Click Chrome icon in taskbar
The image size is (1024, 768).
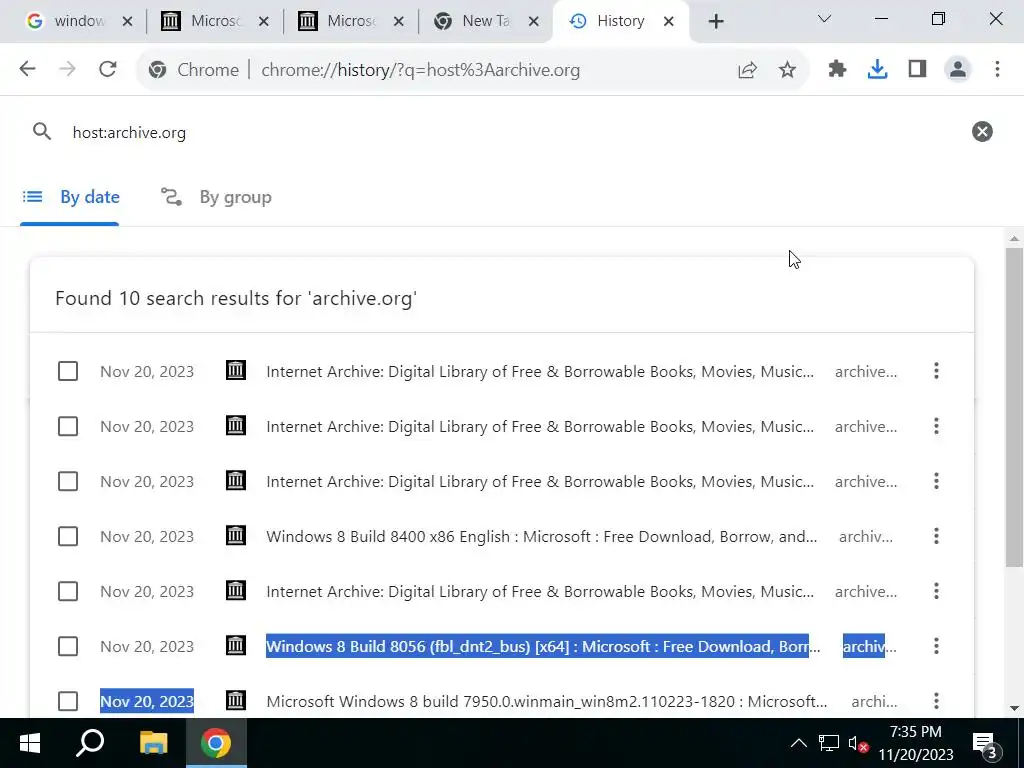point(216,743)
